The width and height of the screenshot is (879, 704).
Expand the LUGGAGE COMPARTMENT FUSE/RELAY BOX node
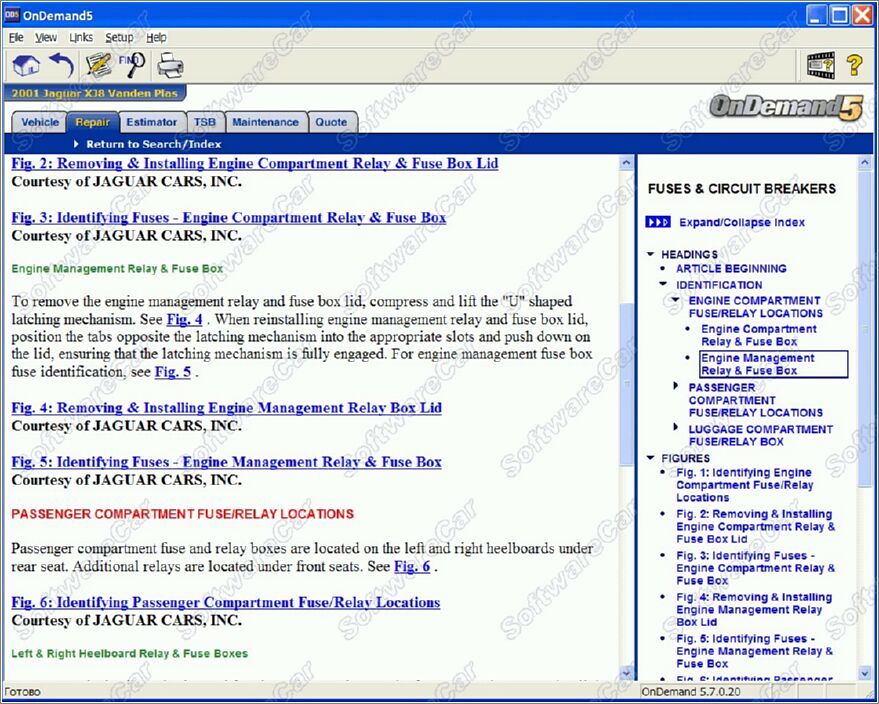tap(676, 429)
